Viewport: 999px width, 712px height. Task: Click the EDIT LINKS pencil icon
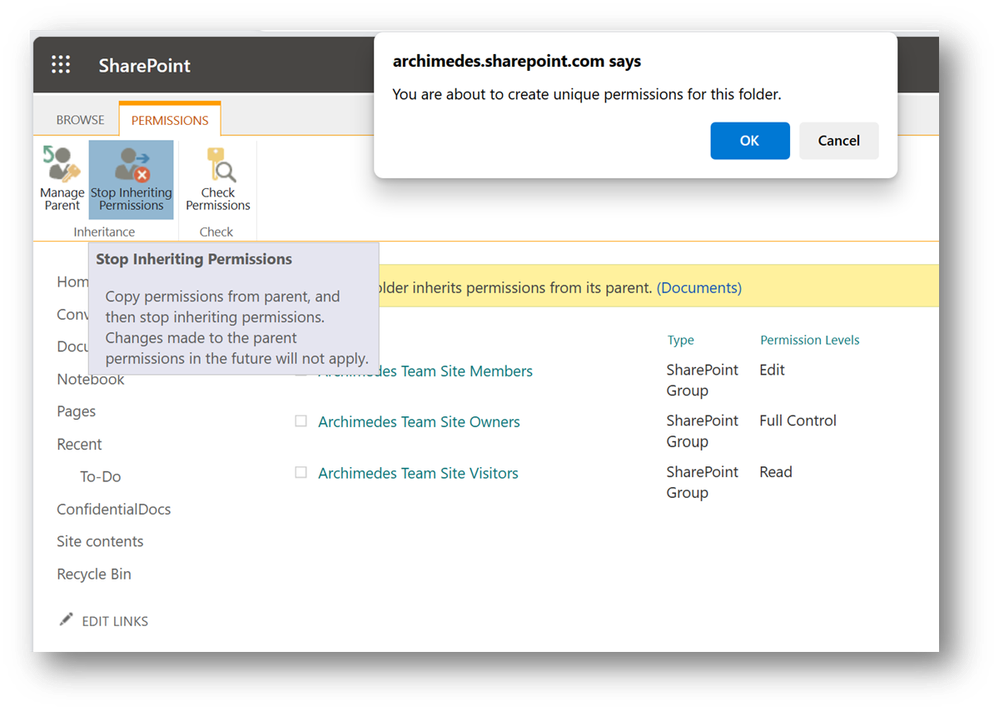[x=66, y=619]
